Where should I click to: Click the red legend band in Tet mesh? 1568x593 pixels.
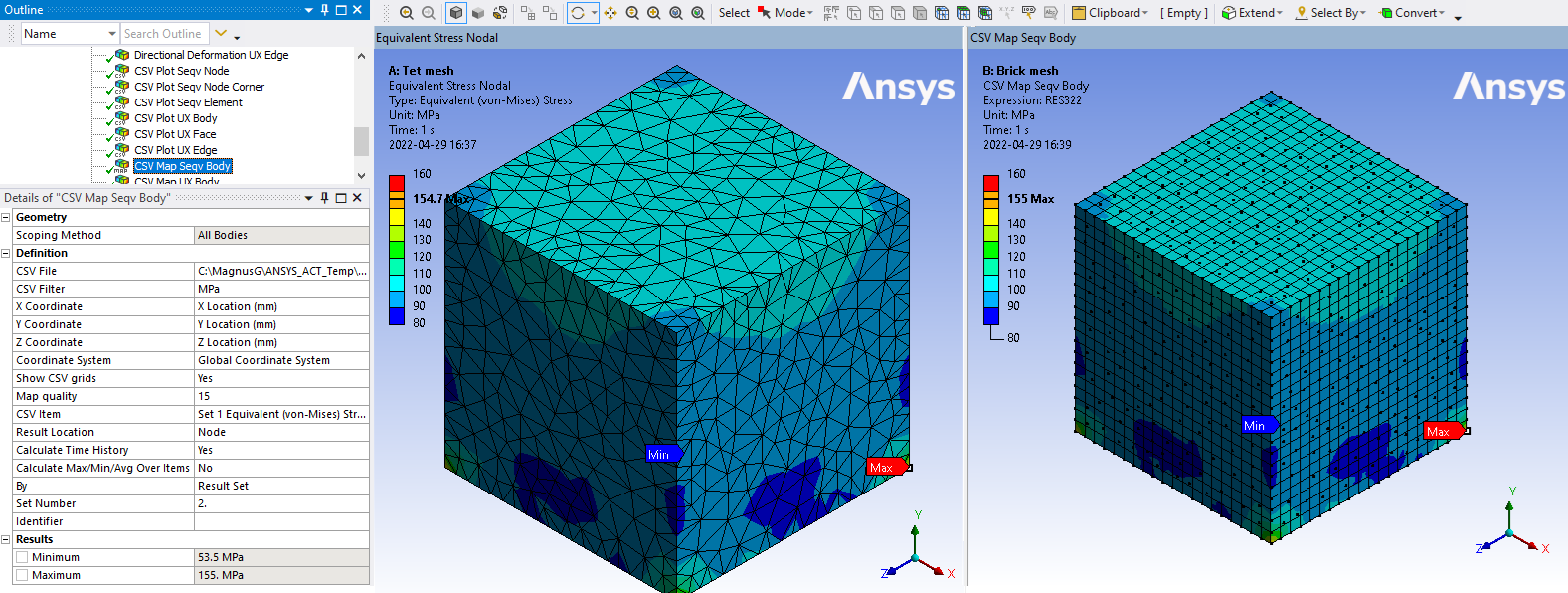point(396,183)
